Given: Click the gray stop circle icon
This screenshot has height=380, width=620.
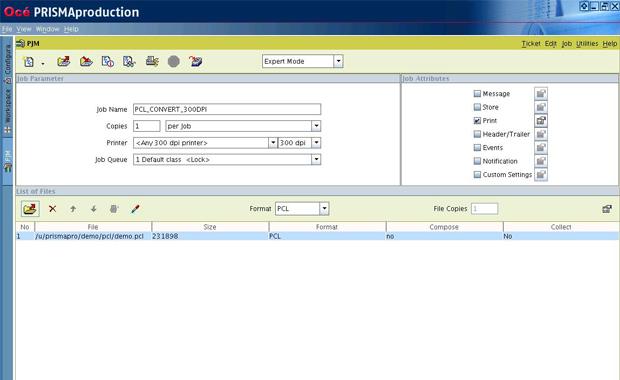Looking at the screenshot, I should (x=174, y=61).
